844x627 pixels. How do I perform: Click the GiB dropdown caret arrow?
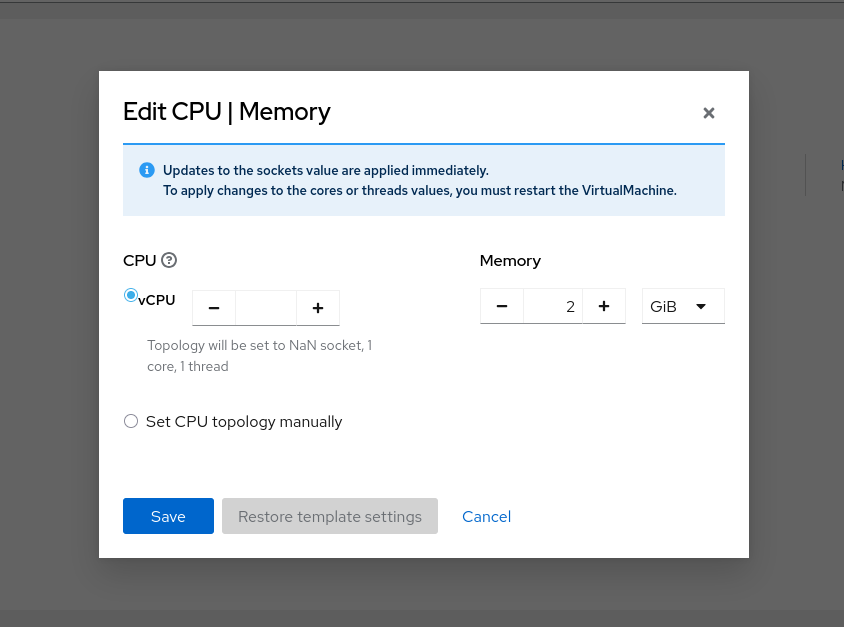coord(701,306)
